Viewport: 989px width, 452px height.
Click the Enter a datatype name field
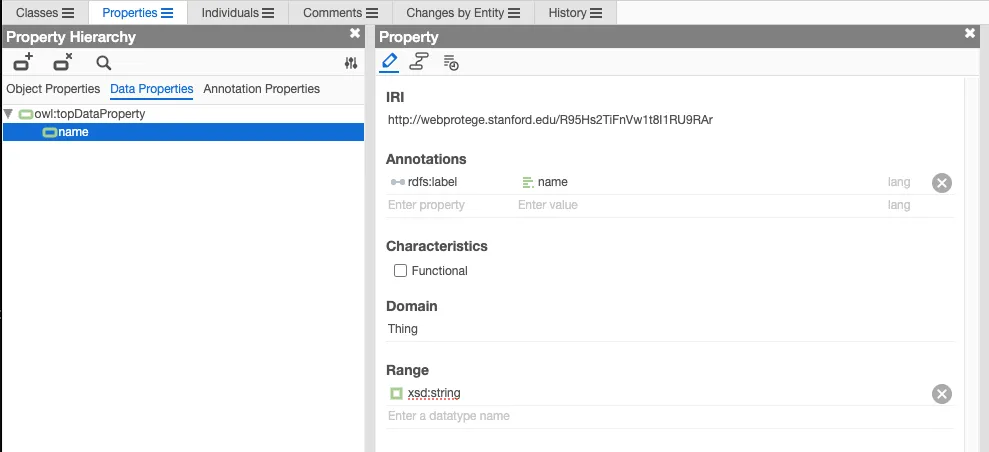[x=670, y=416]
